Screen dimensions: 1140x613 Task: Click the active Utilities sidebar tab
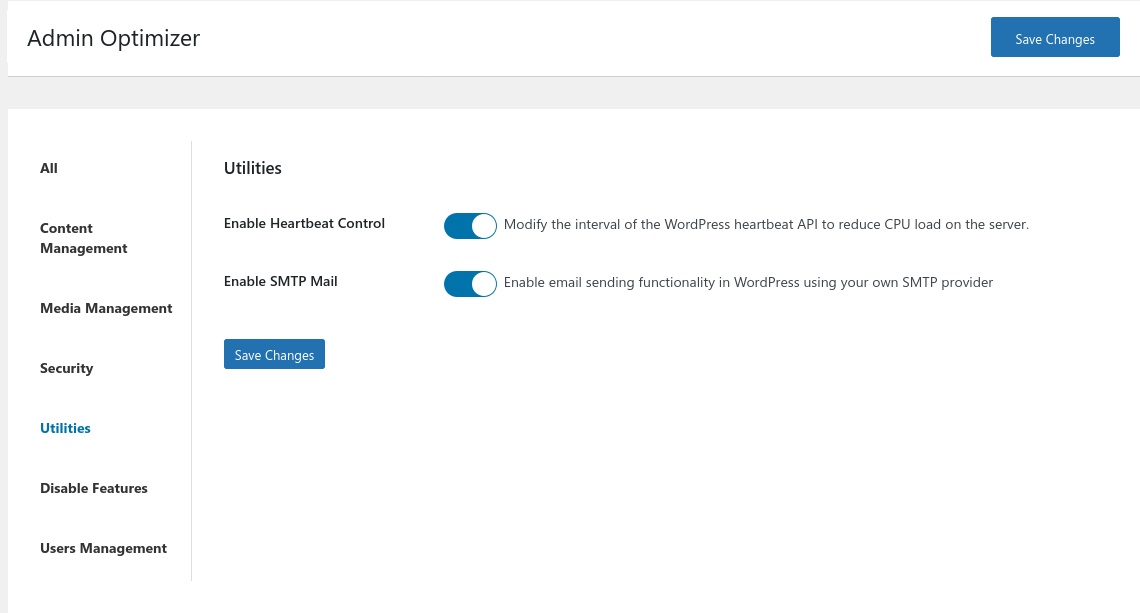pyautogui.click(x=65, y=429)
